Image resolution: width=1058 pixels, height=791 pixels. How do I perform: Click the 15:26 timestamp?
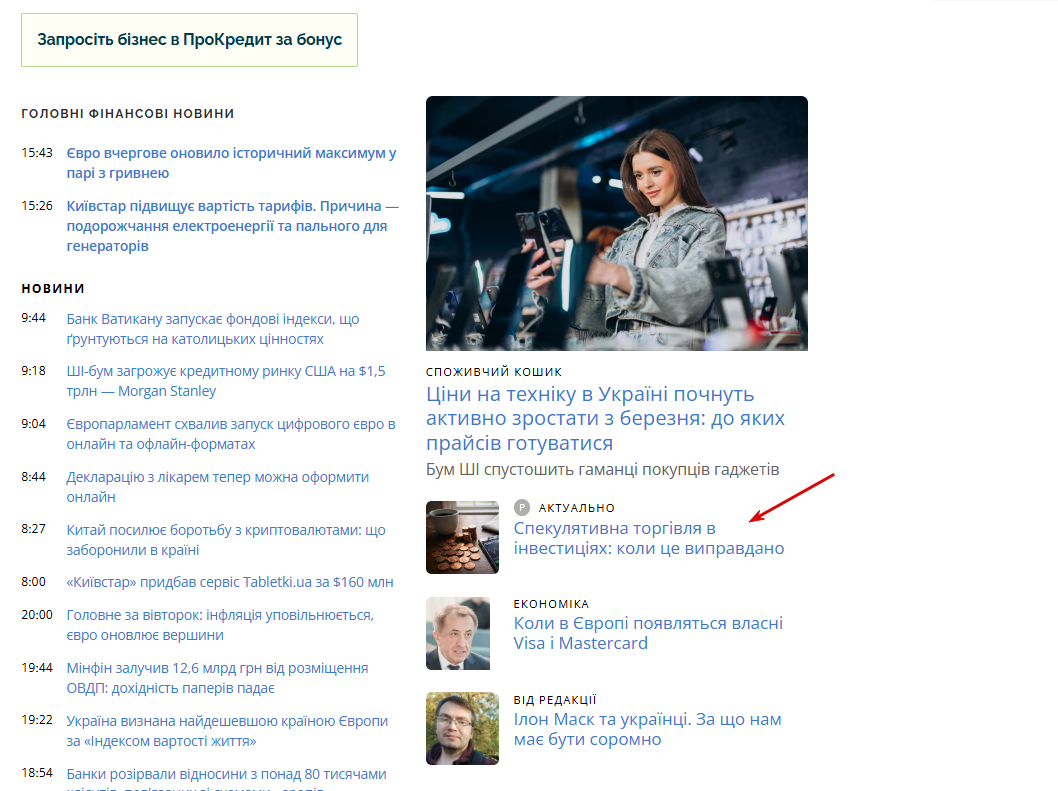click(36, 205)
